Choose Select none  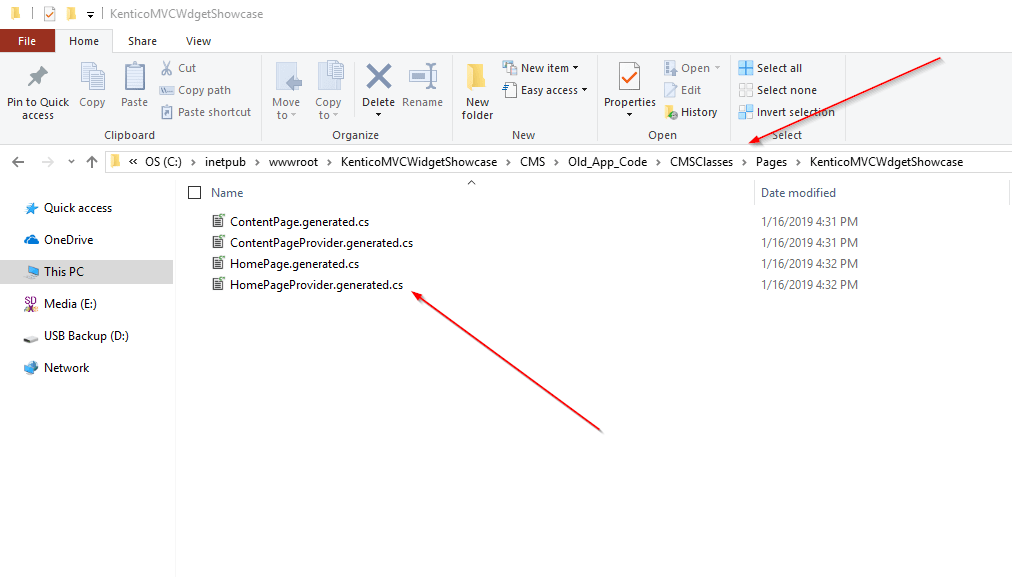click(x=778, y=90)
